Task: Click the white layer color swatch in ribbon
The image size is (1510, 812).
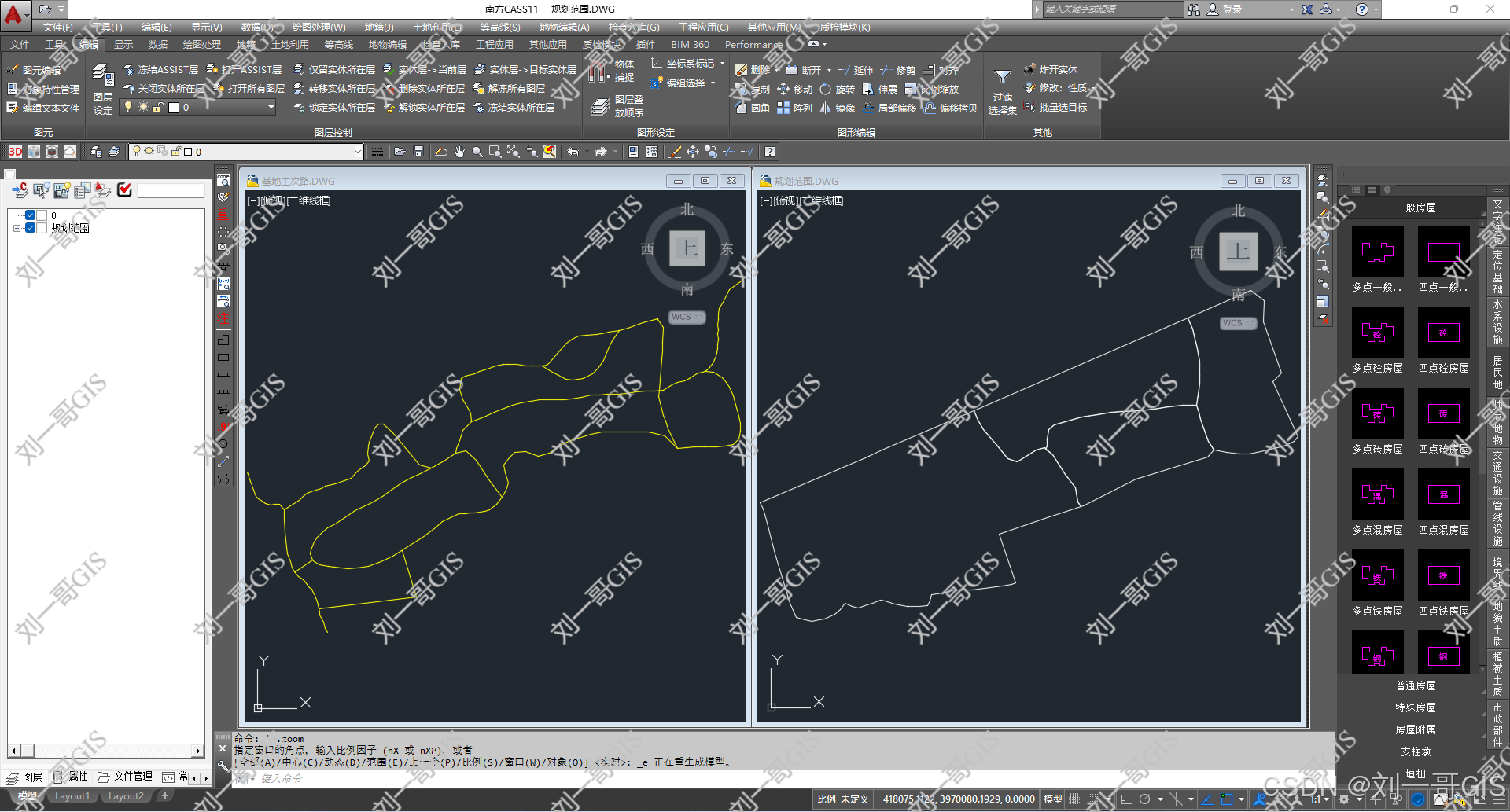Action: [x=174, y=108]
